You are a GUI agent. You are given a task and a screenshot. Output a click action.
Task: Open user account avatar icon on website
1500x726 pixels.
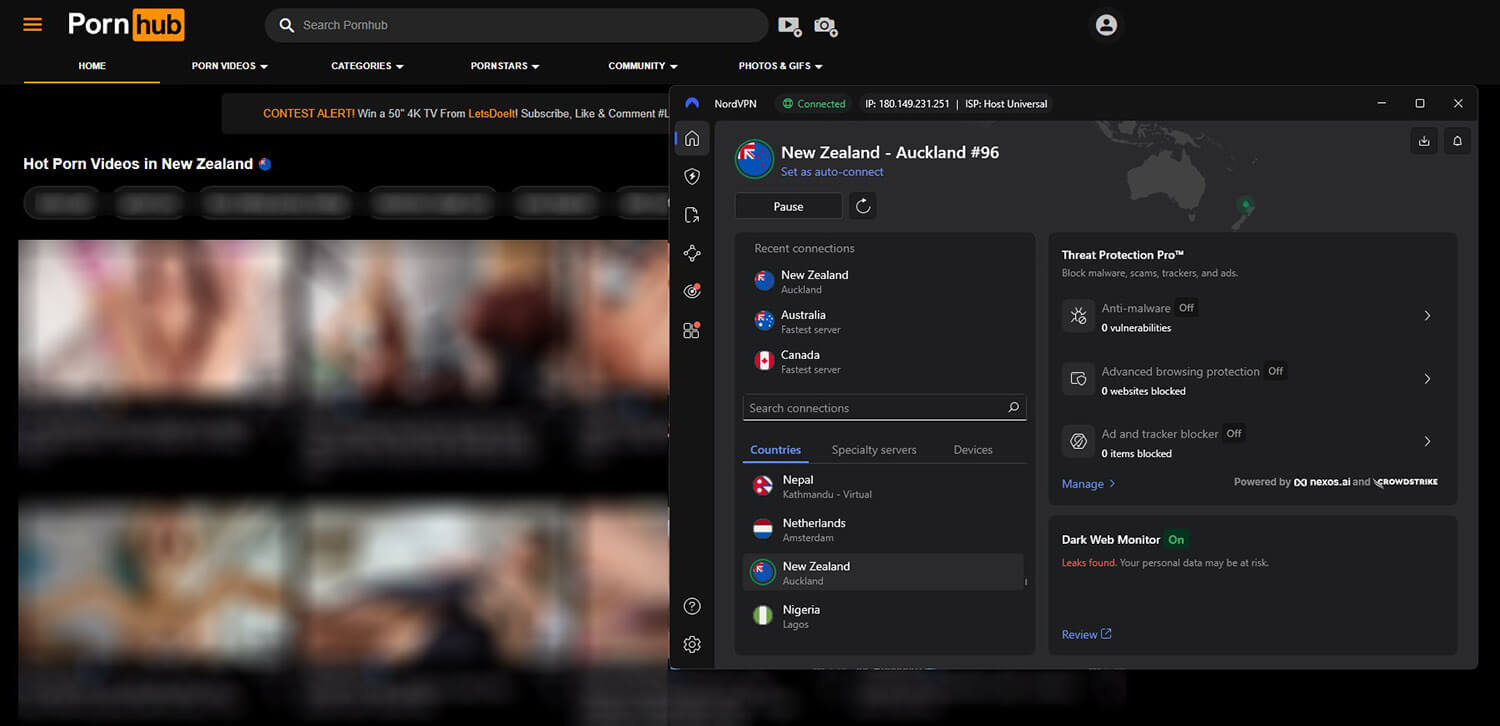1106,25
